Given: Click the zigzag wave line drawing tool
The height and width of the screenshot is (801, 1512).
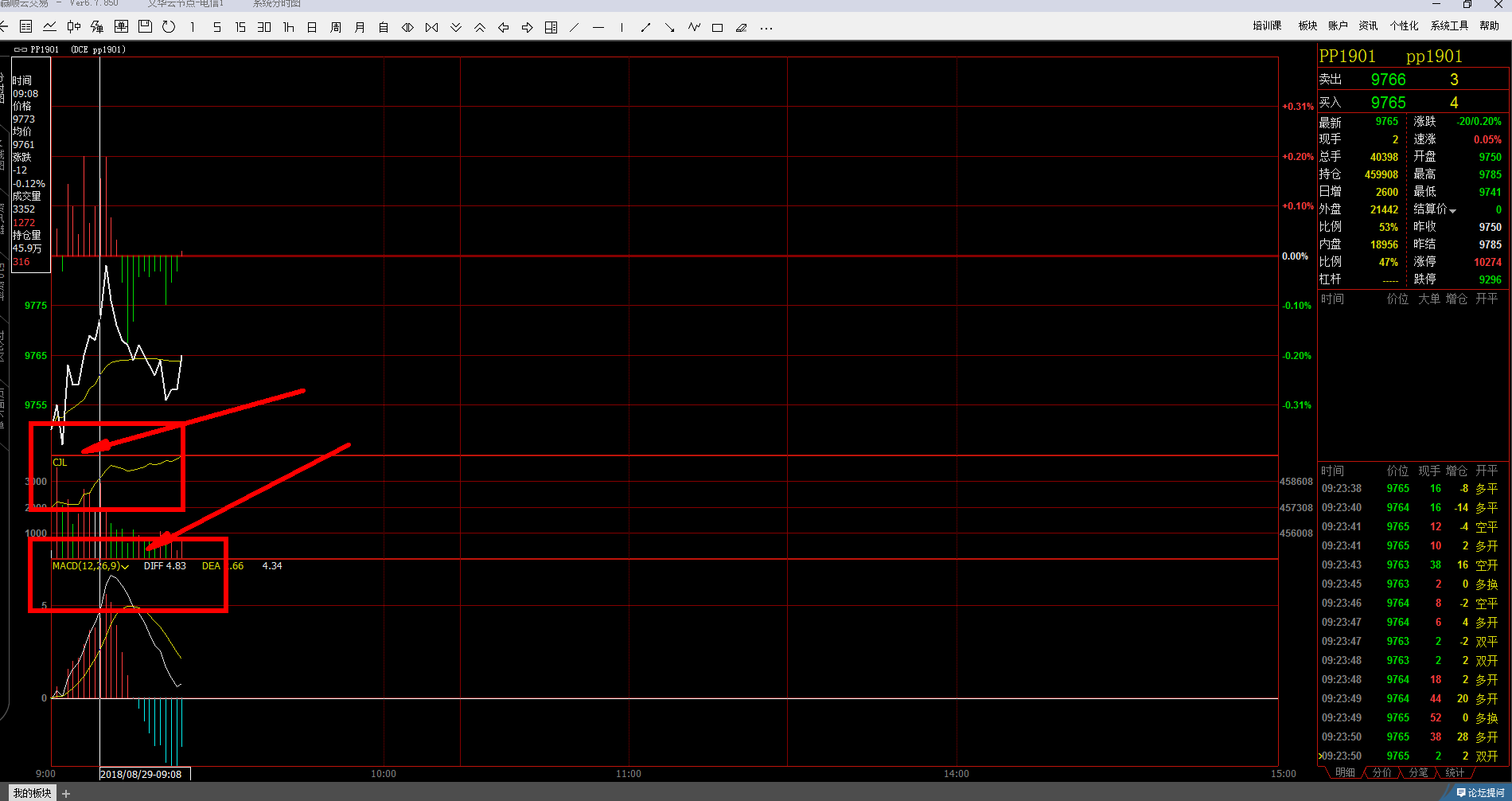Looking at the screenshot, I should click(694, 27).
